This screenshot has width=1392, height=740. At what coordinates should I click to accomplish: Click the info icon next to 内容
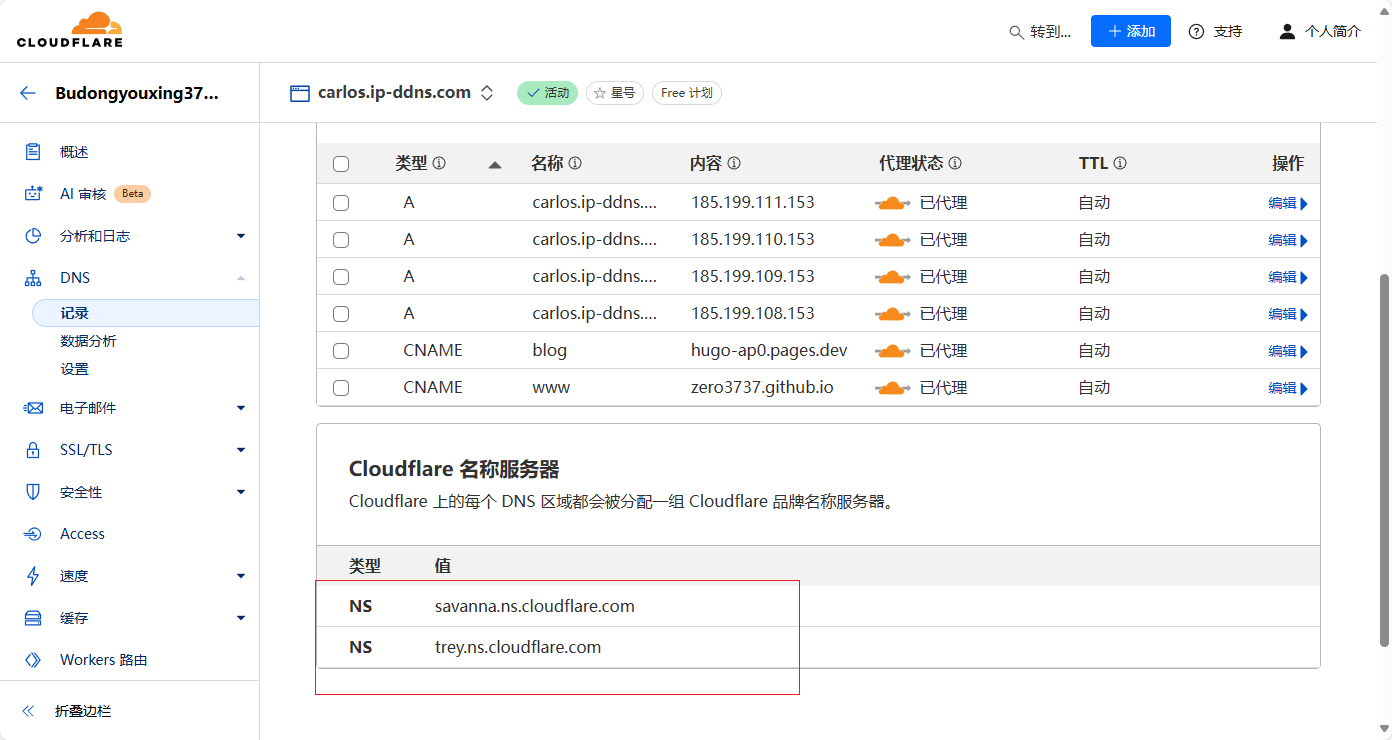pyautogui.click(x=734, y=164)
